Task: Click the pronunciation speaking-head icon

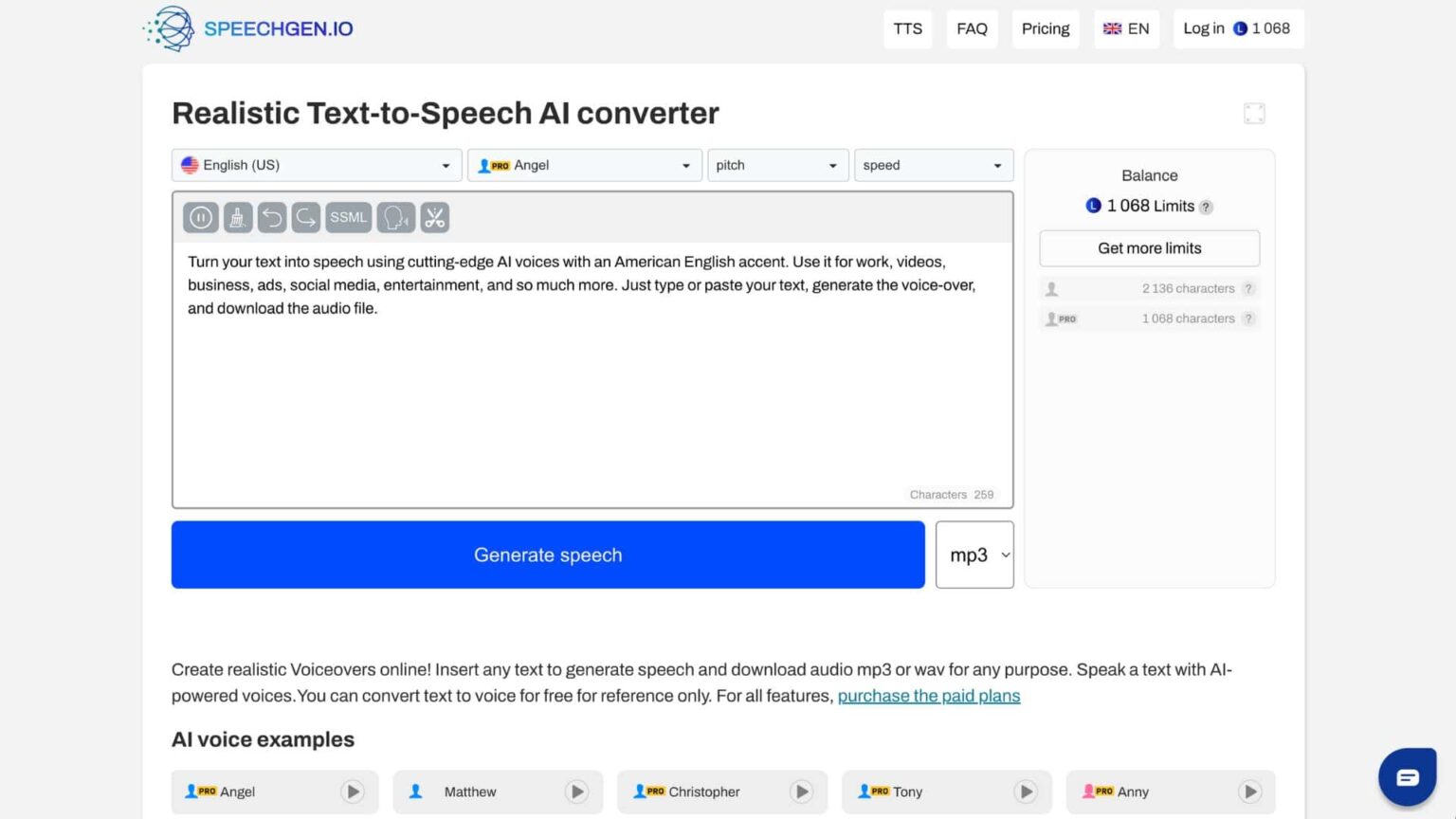Action: point(395,217)
